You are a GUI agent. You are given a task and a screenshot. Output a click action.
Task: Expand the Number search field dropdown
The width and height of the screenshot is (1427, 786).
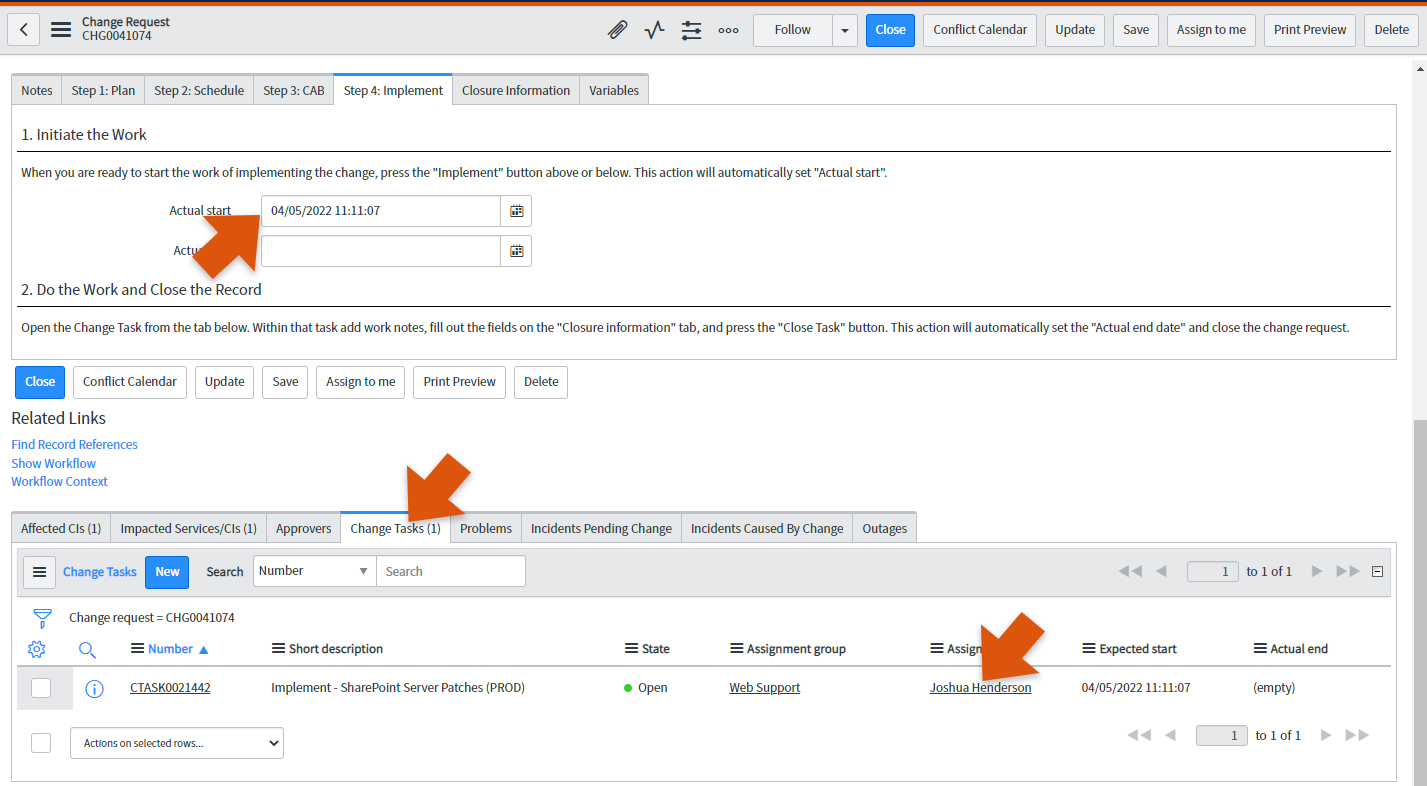[x=314, y=571]
